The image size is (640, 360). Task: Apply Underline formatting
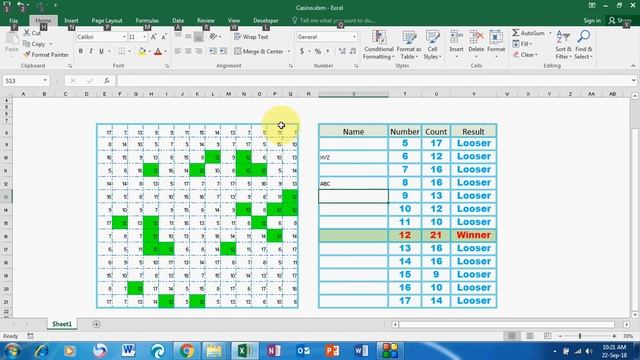tap(101, 51)
